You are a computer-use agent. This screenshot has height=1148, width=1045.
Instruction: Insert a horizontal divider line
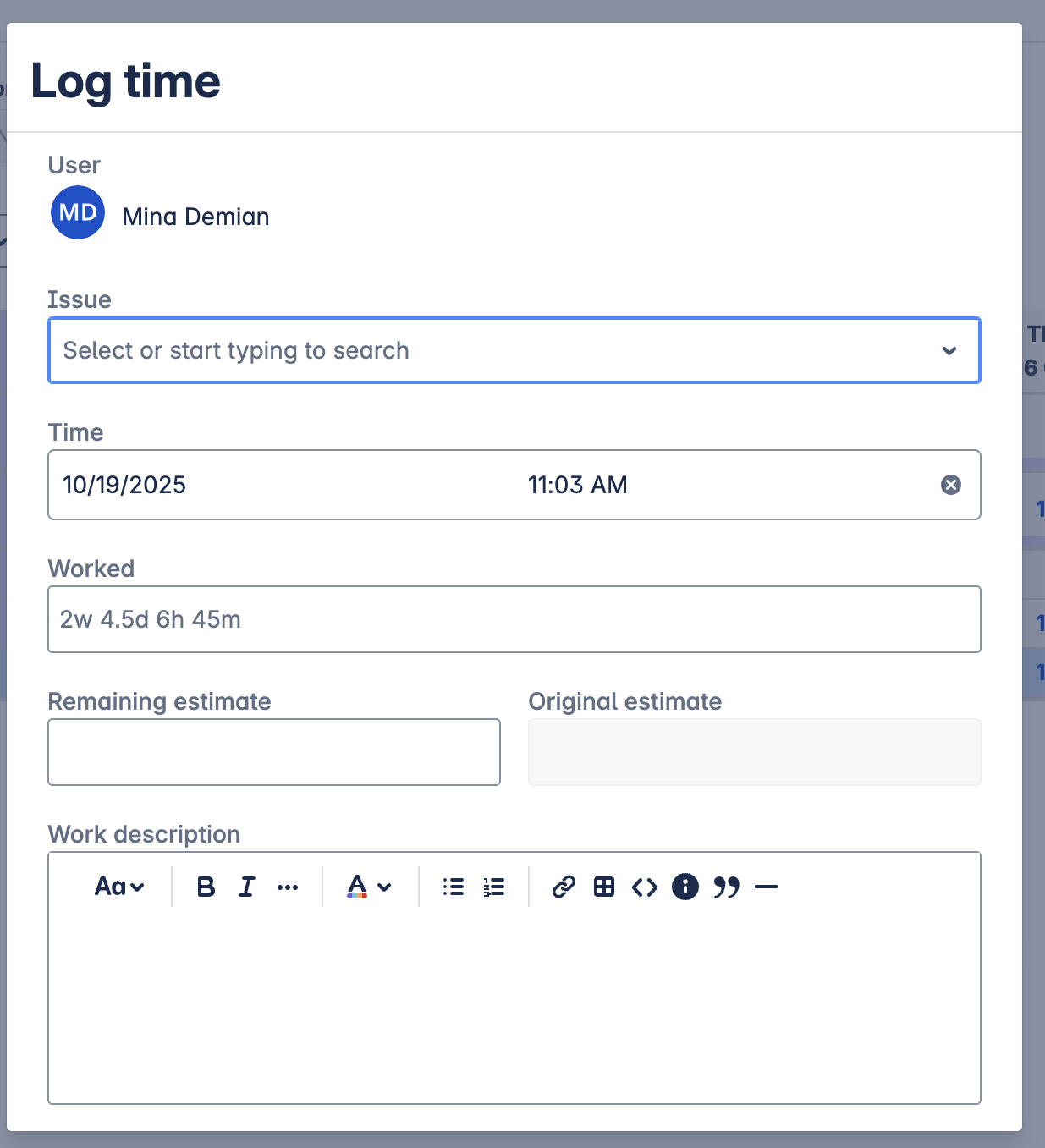(x=767, y=887)
